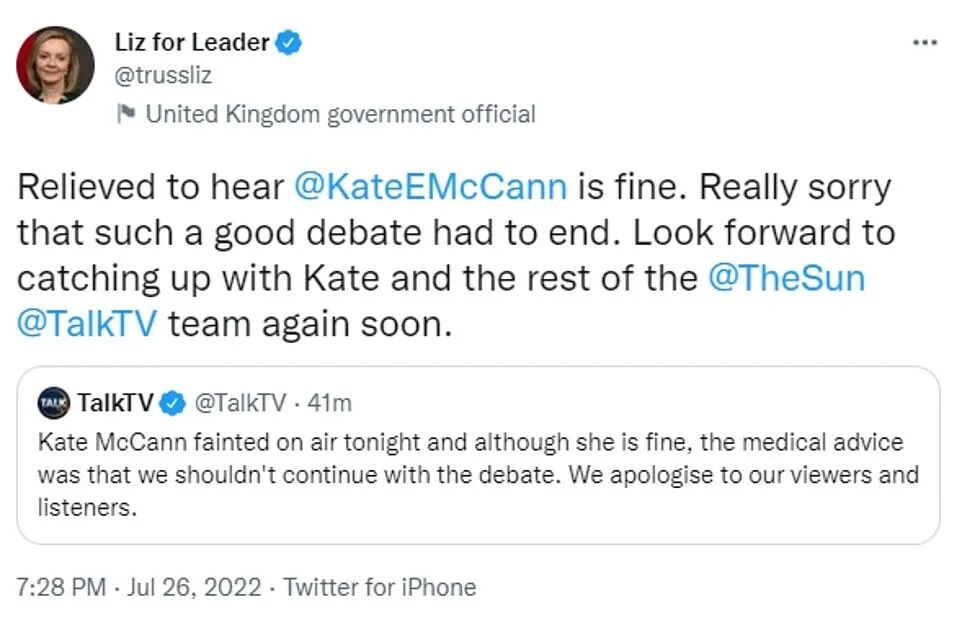Viewport: 962px width, 630px height.
Task: Click the United Kingdom government official label
Action: coord(340,114)
